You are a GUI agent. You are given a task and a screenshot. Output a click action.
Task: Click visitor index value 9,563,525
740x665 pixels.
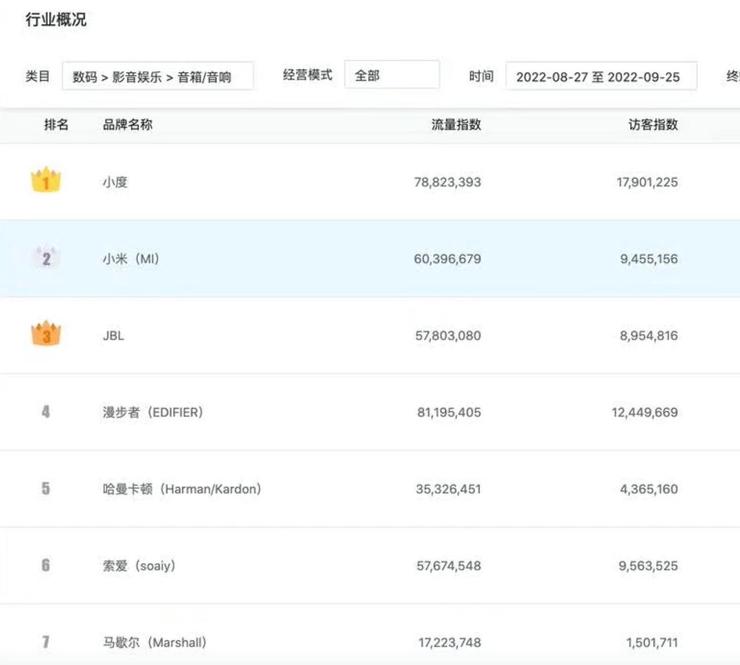[648, 566]
